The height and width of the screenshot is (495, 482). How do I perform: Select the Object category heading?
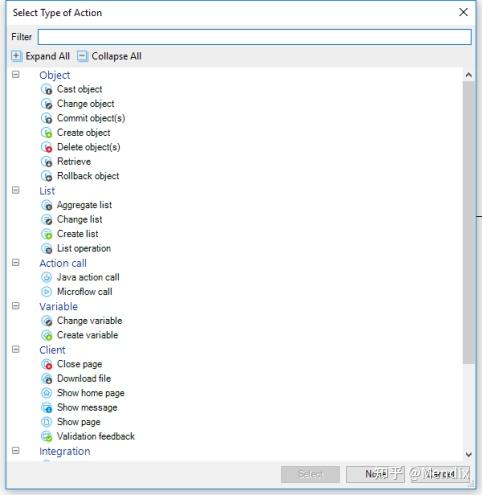click(55, 75)
